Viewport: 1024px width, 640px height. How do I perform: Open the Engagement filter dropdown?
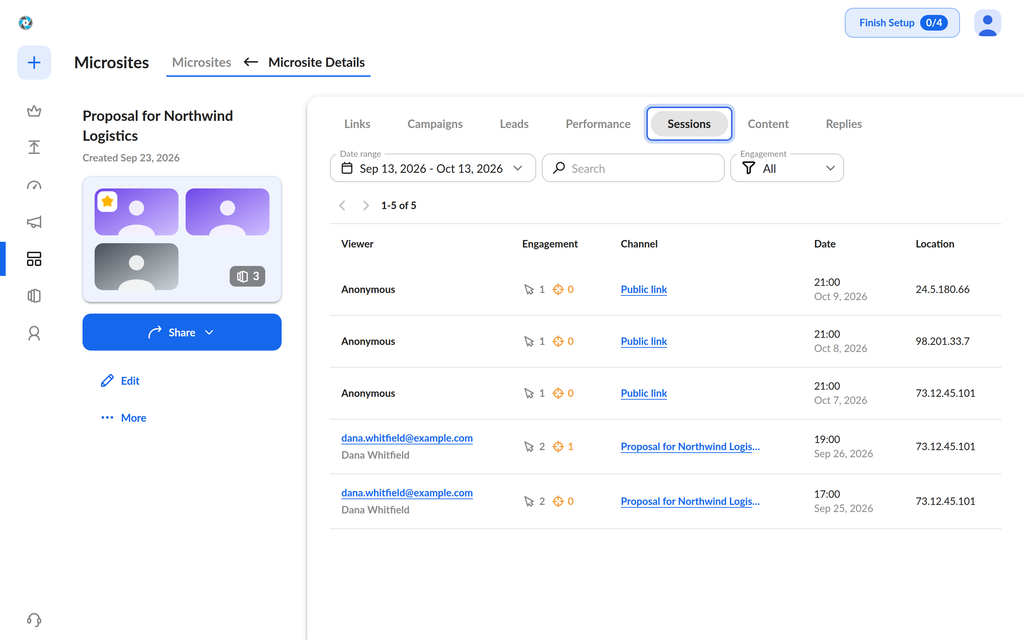pos(787,168)
